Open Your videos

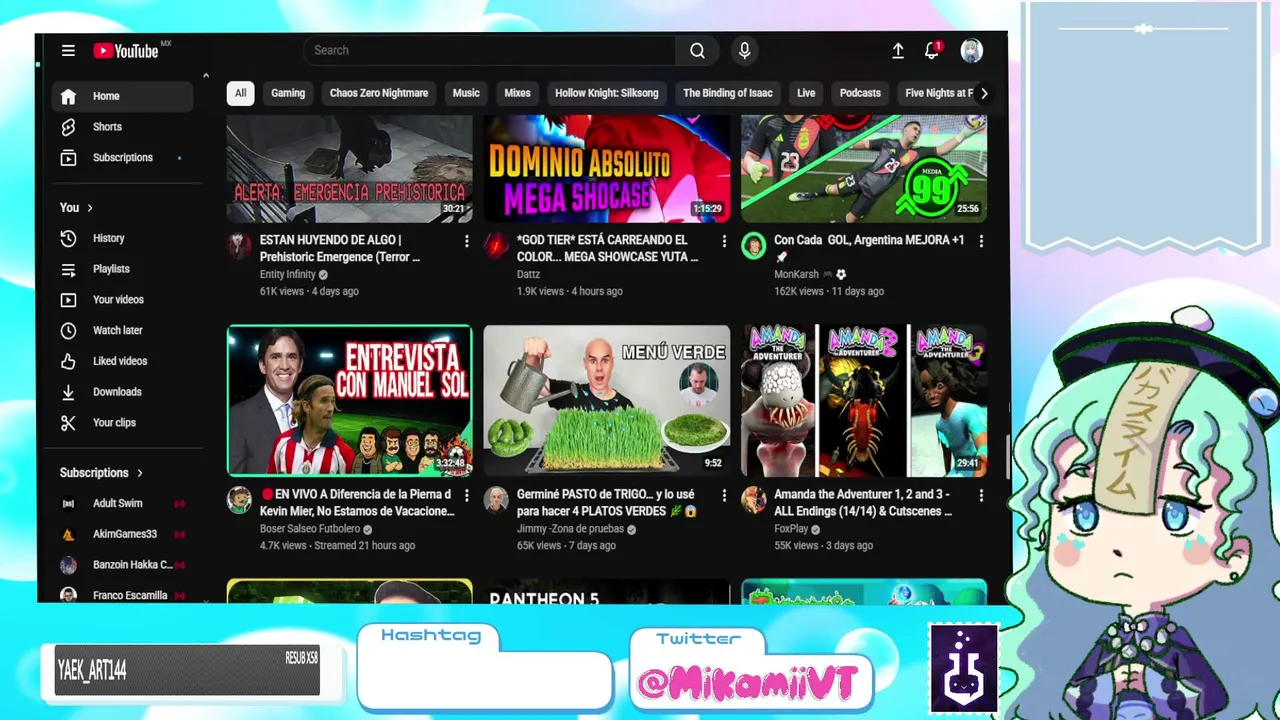pyautogui.click(x=122, y=300)
